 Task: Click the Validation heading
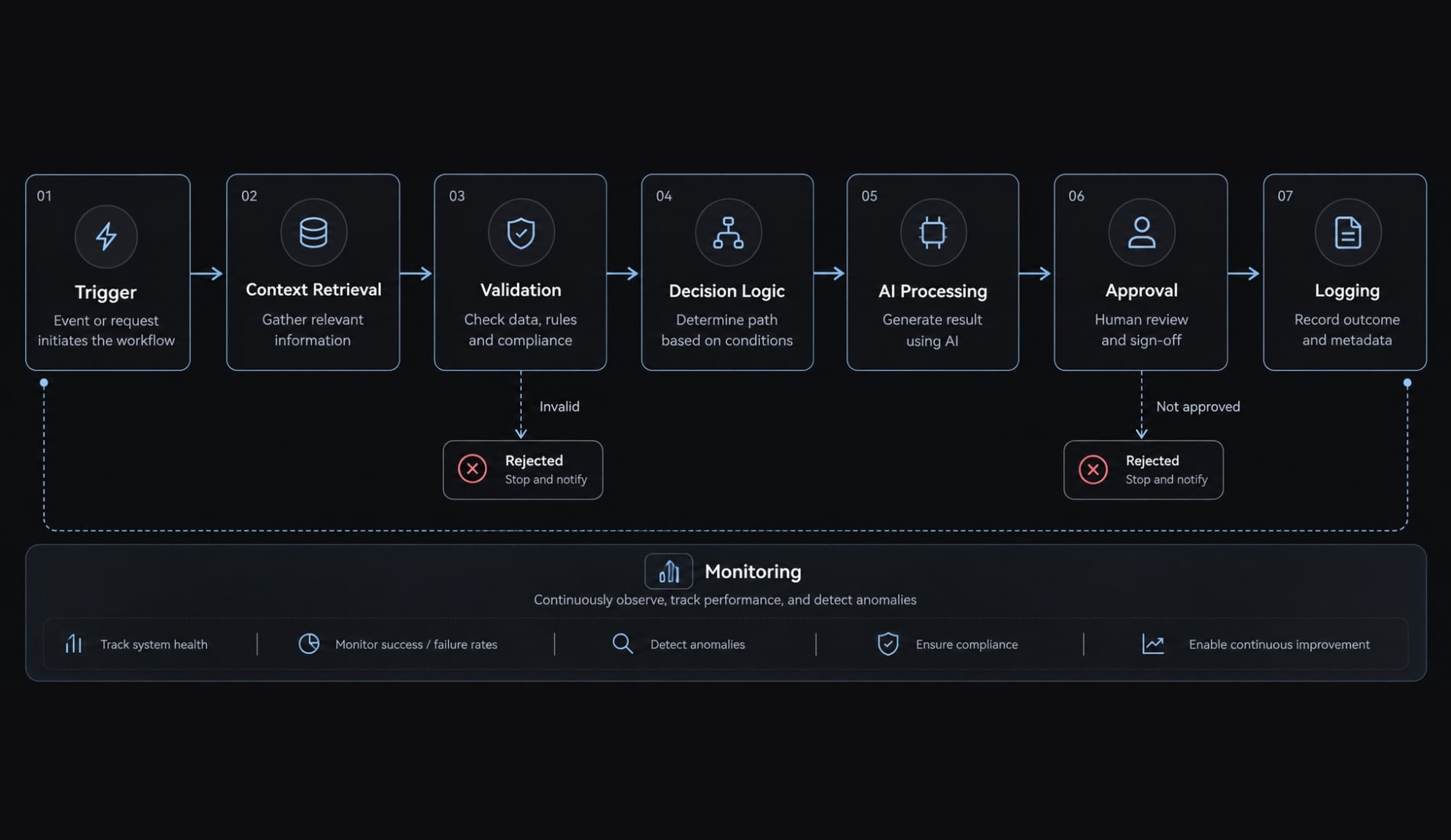(521, 290)
